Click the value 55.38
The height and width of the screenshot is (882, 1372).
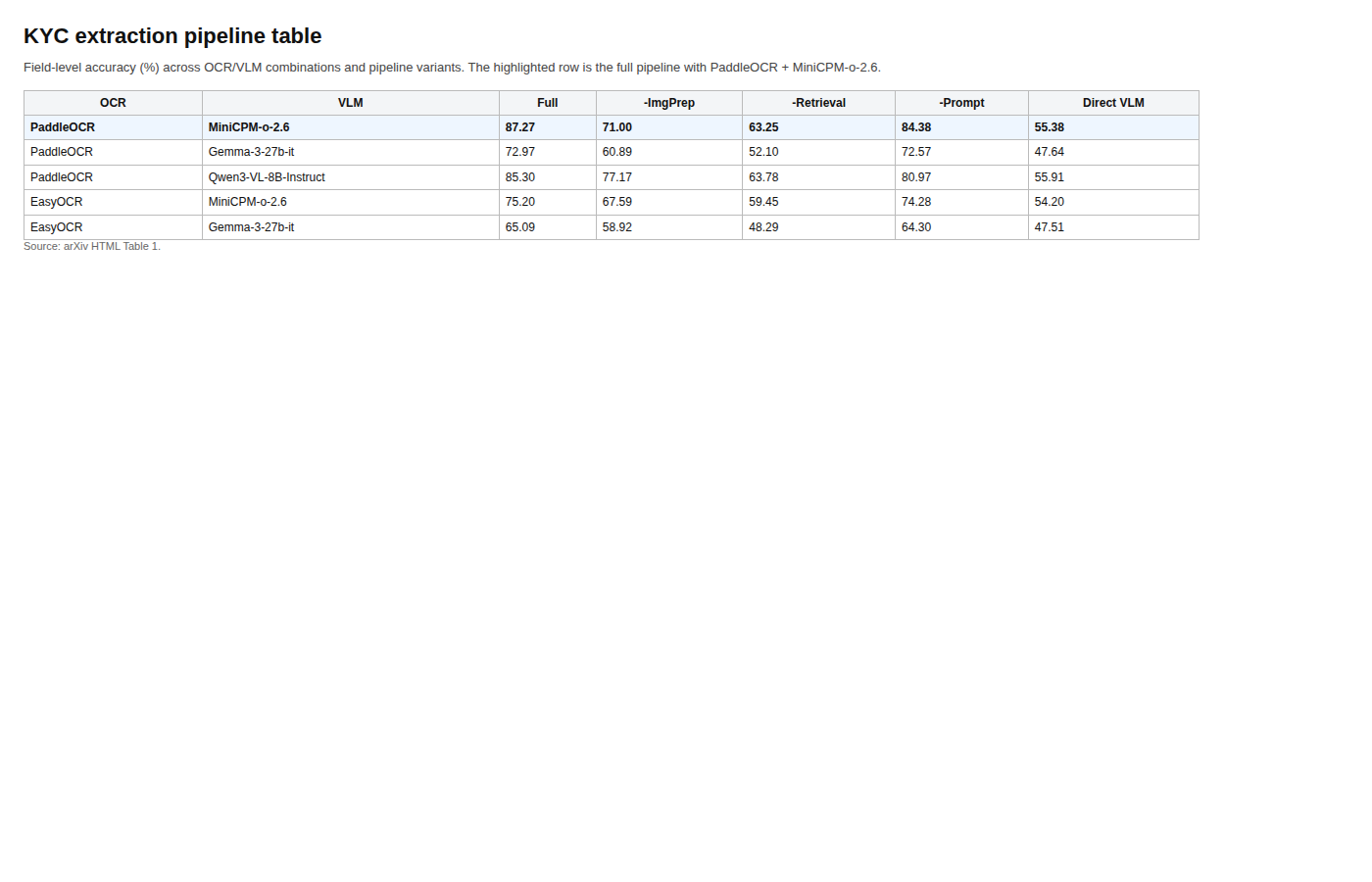(x=1050, y=127)
